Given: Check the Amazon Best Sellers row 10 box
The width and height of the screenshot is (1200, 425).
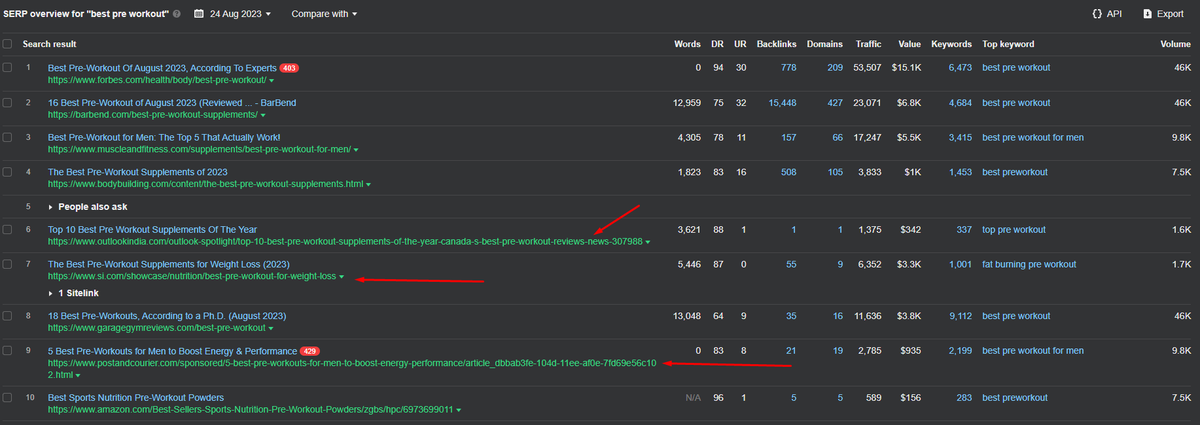Looking at the screenshot, I should (8, 397).
